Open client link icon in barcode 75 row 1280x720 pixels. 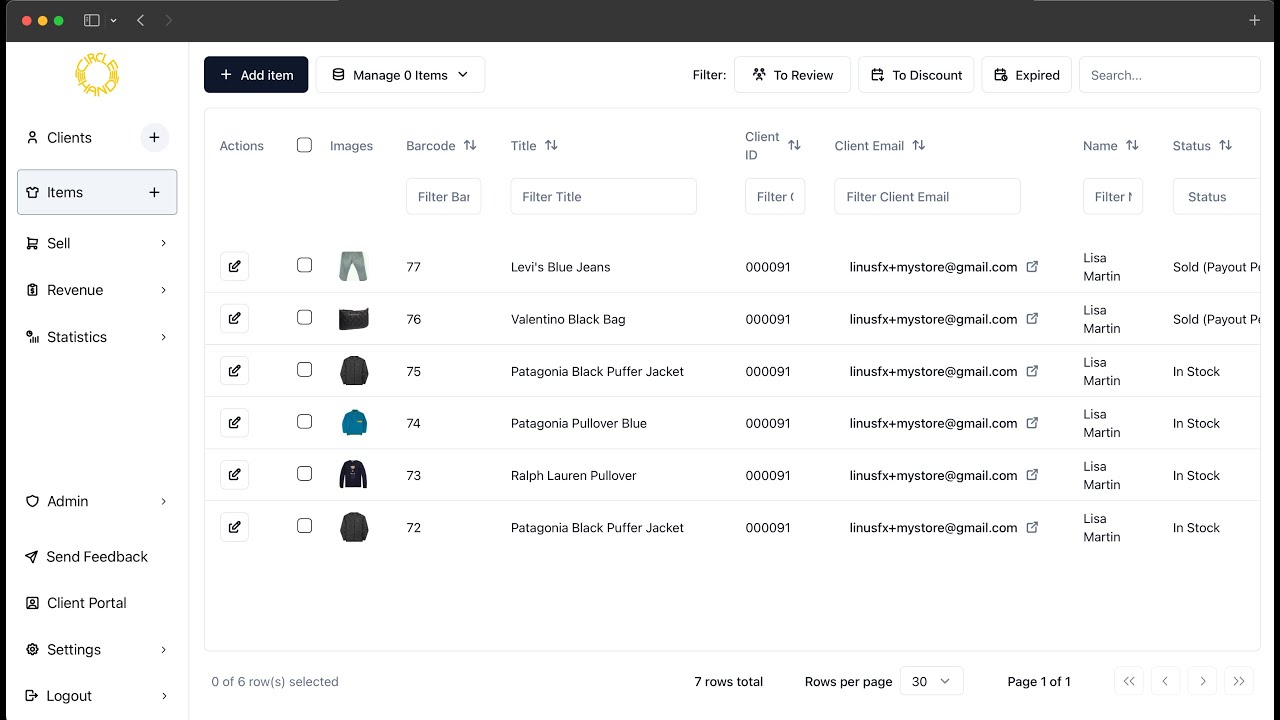pyautogui.click(x=1033, y=371)
